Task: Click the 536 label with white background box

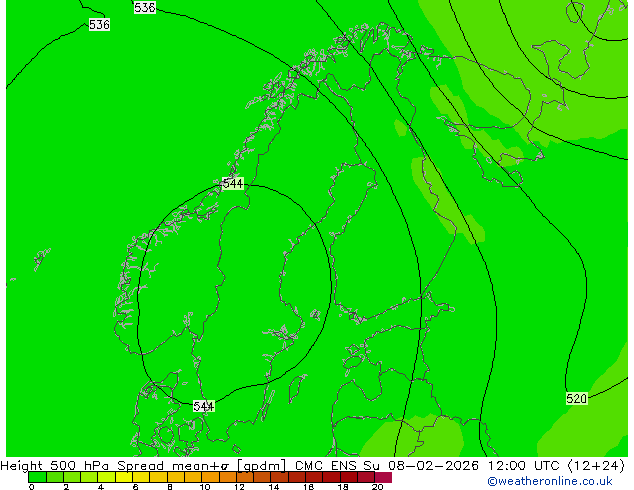Action: (99, 25)
